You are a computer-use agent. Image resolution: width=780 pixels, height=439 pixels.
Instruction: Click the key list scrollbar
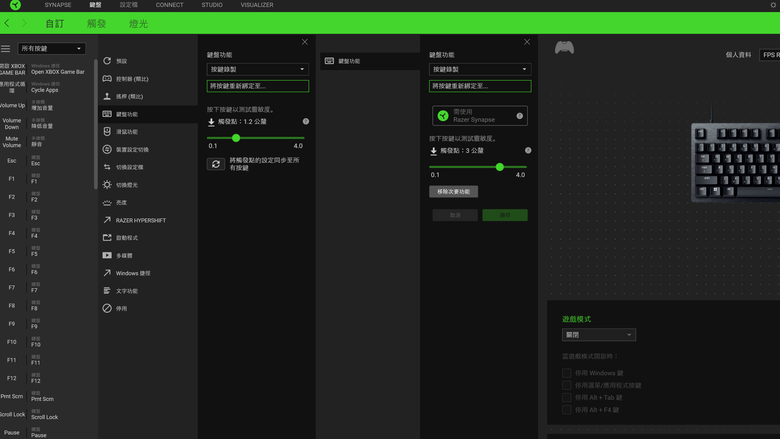95,124
